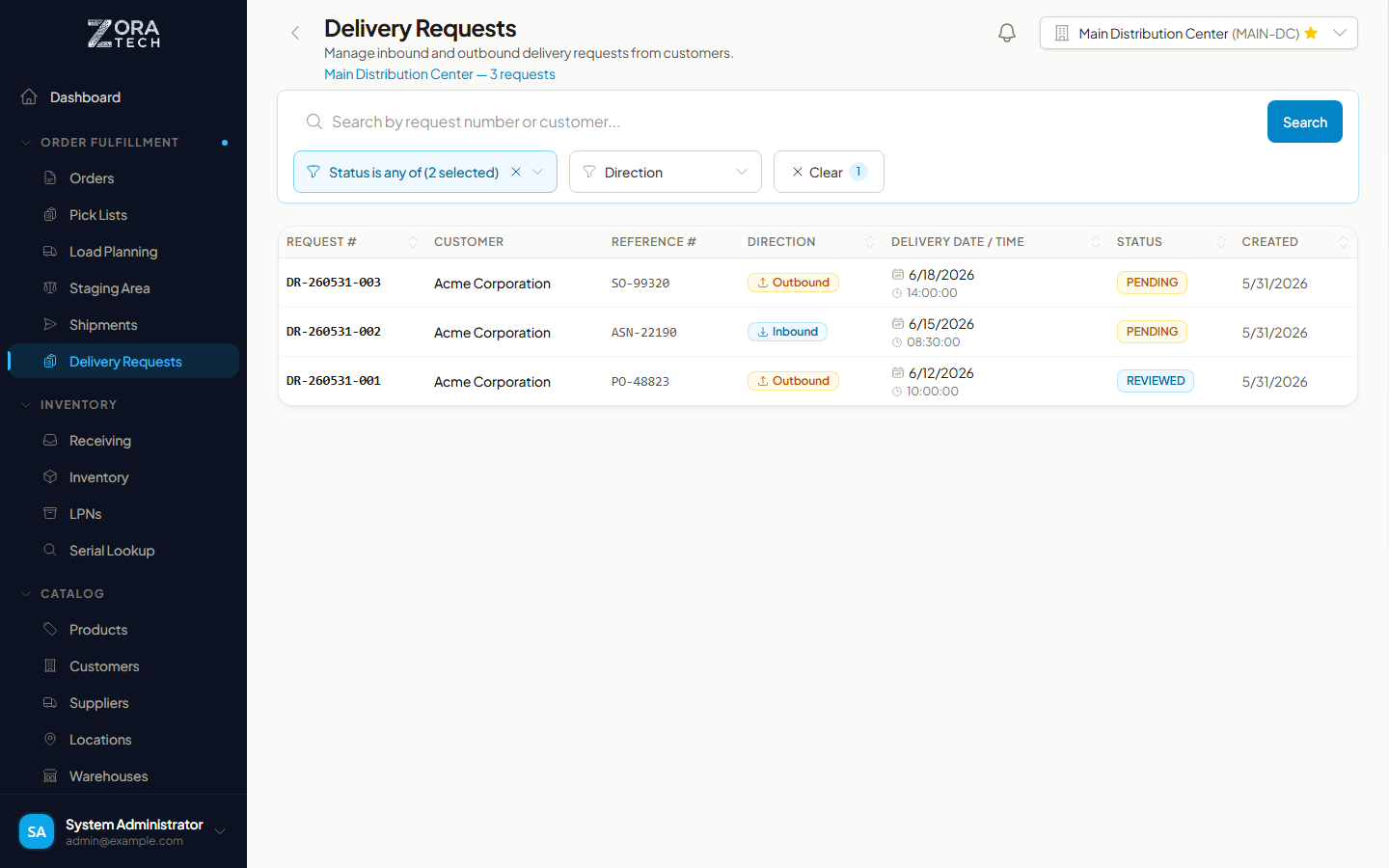The width and height of the screenshot is (1389, 868).
Task: Click the Inventory box icon
Action: (x=50, y=476)
